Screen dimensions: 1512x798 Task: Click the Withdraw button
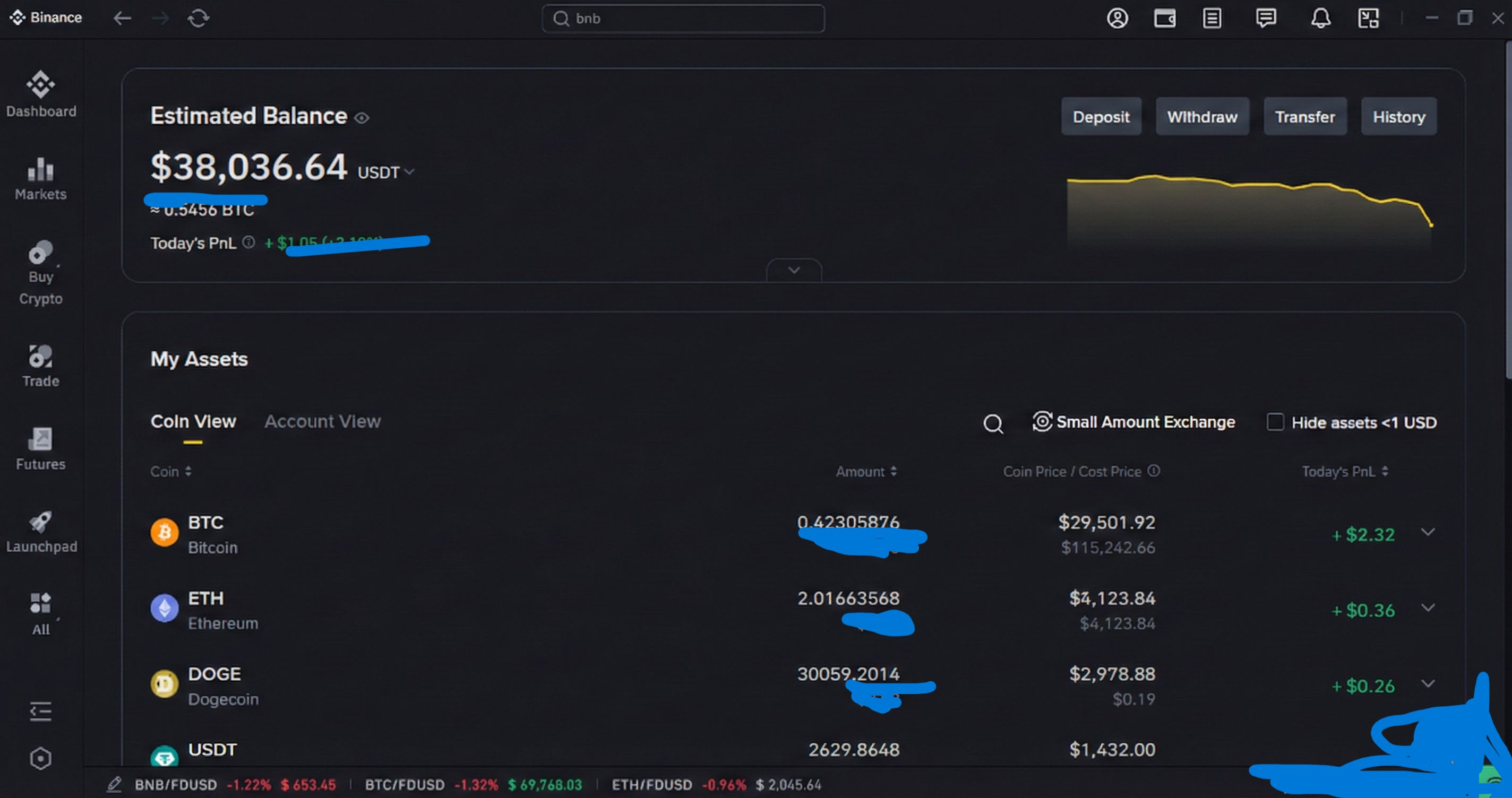1201,117
